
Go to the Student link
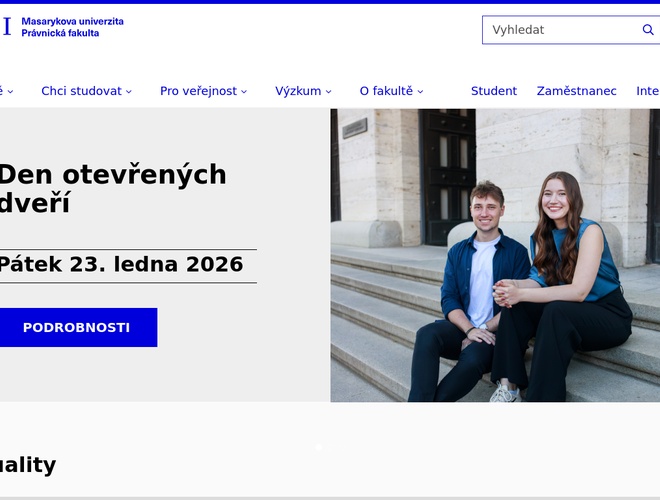pyautogui.click(x=494, y=91)
